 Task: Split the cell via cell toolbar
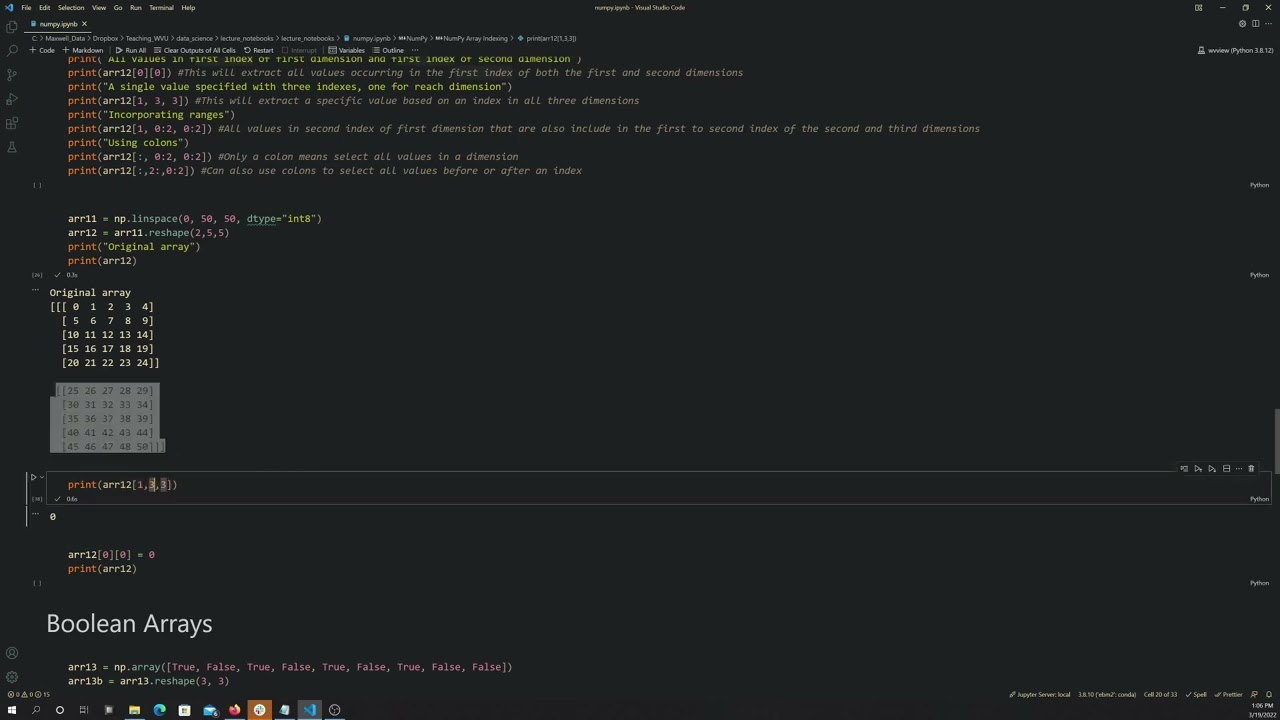(1226, 468)
